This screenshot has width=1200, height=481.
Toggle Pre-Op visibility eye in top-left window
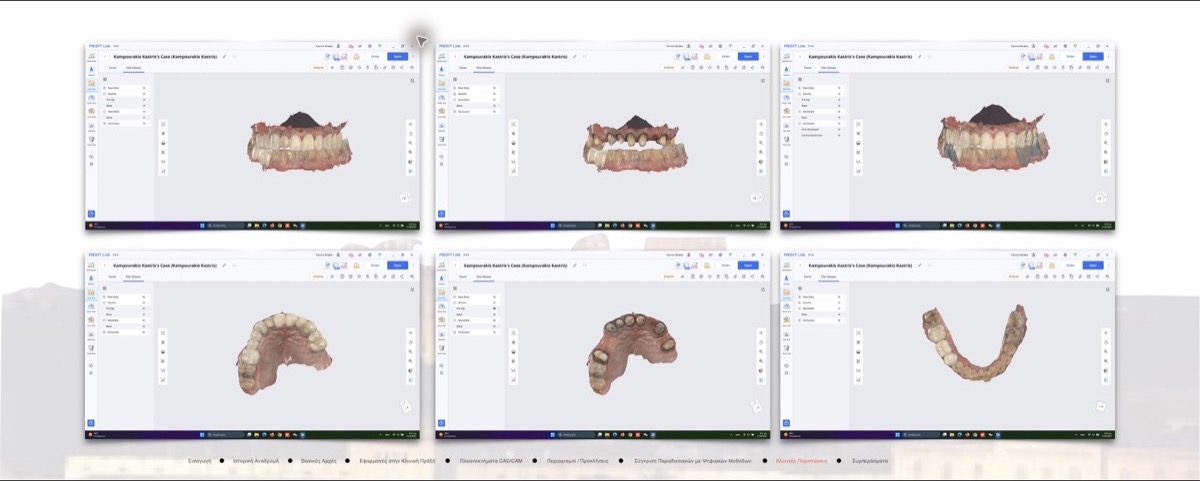(144, 100)
